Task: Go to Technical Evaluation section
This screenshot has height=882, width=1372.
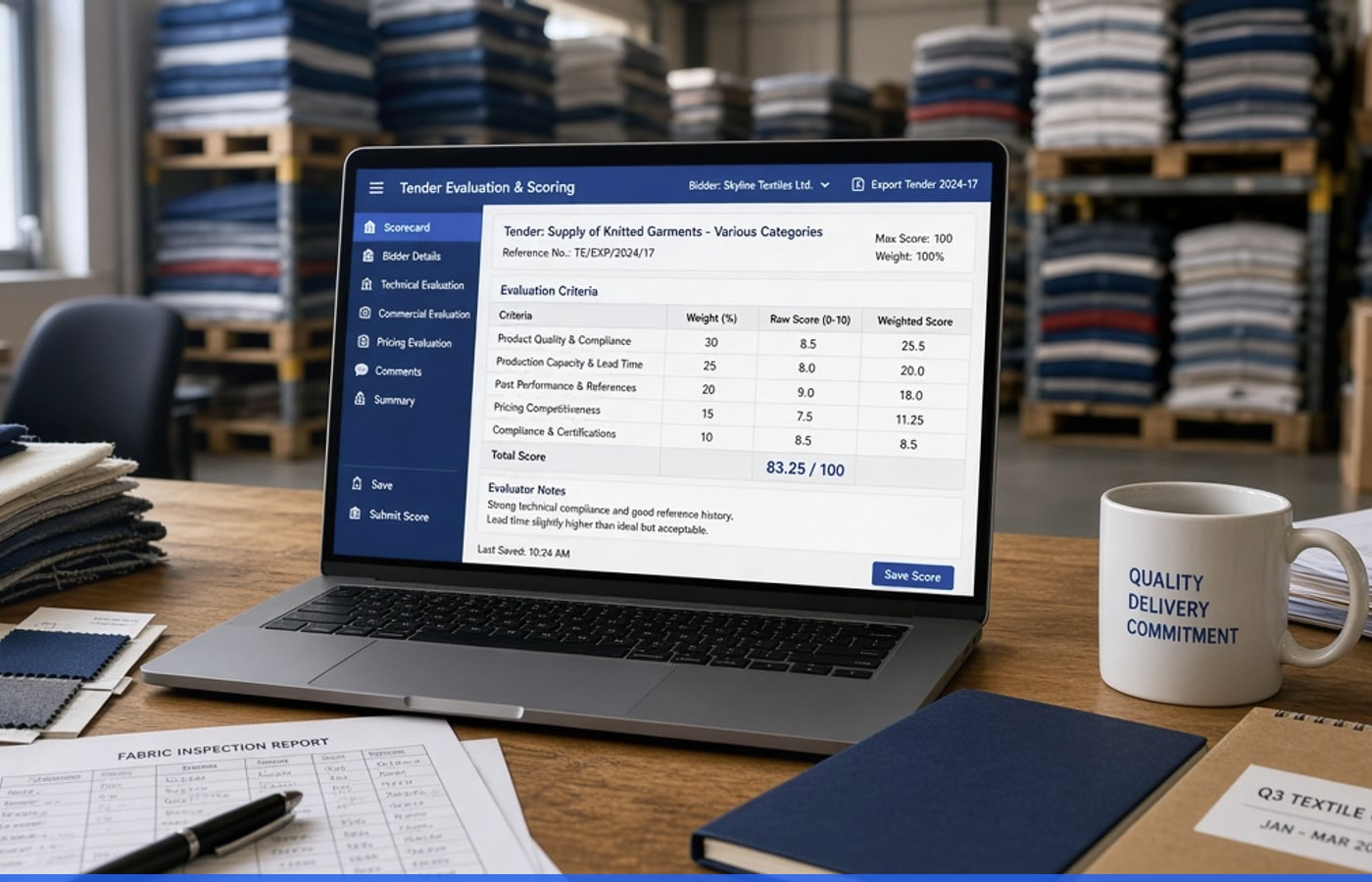Action: (412, 285)
